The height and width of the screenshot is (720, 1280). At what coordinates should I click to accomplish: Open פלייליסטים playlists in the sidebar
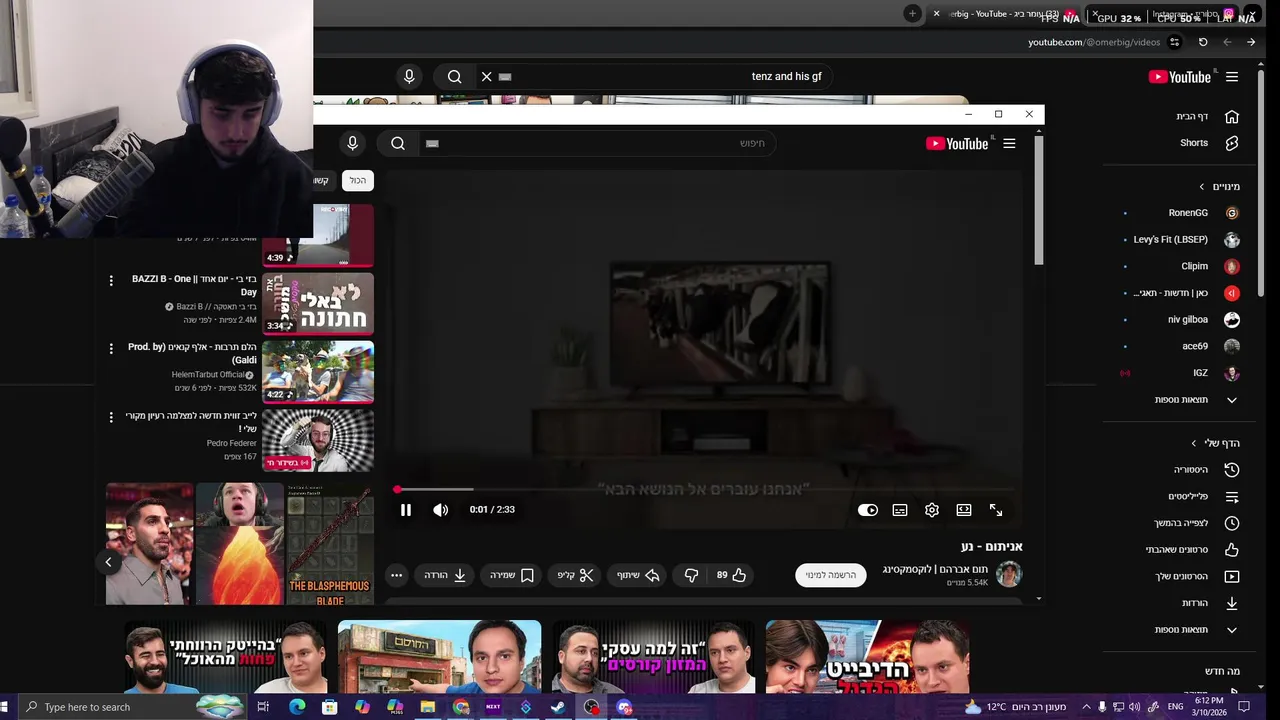(1203, 497)
